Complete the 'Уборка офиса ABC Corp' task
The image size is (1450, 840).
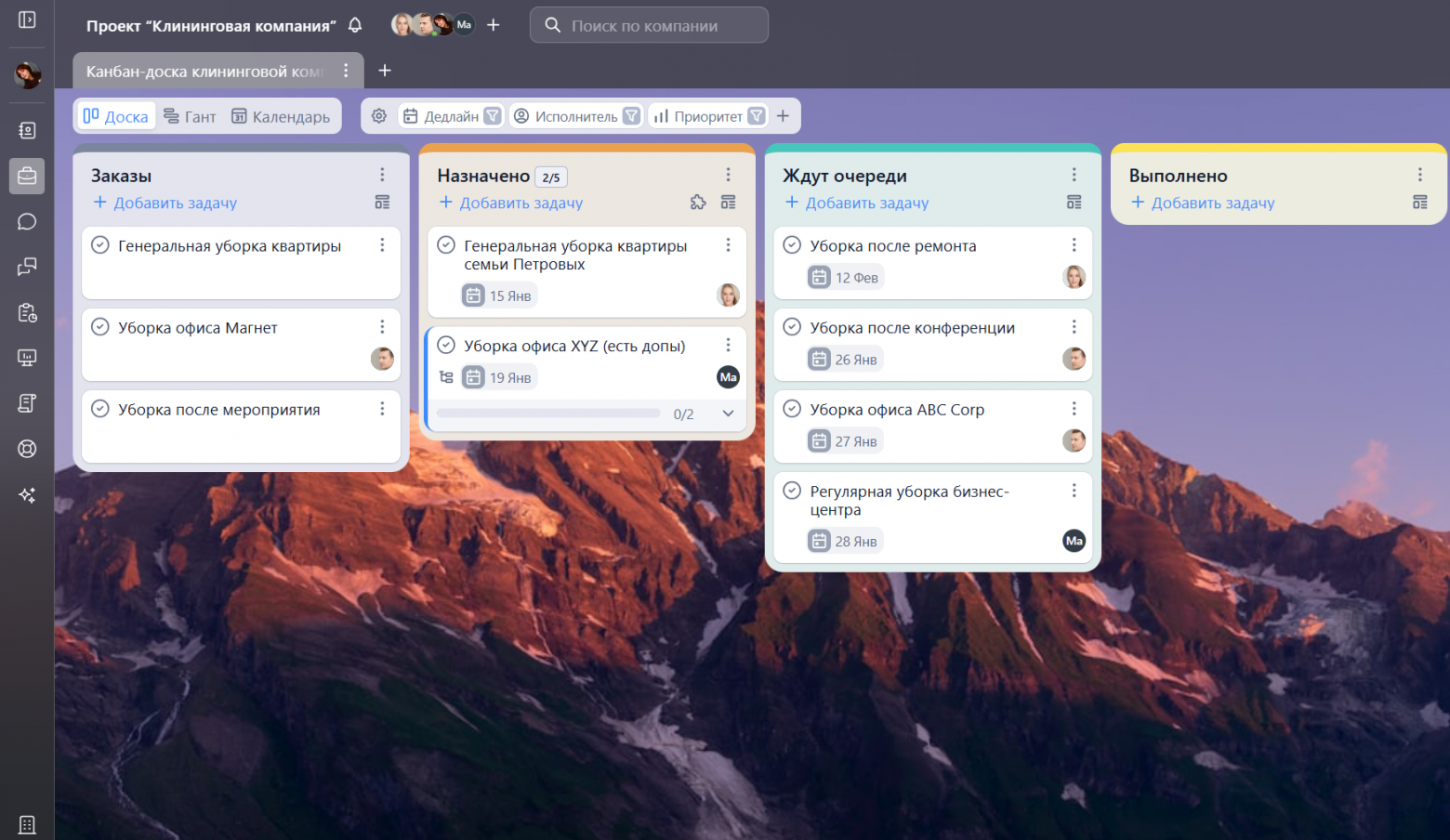pos(792,409)
